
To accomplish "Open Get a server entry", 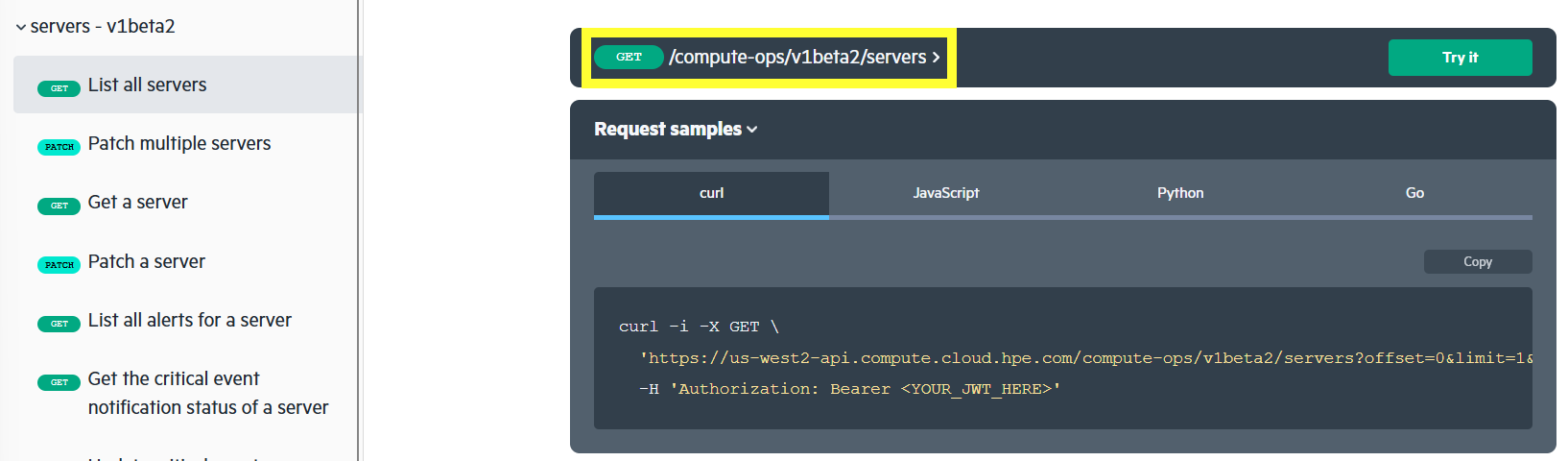I will pyautogui.click(x=137, y=202).
